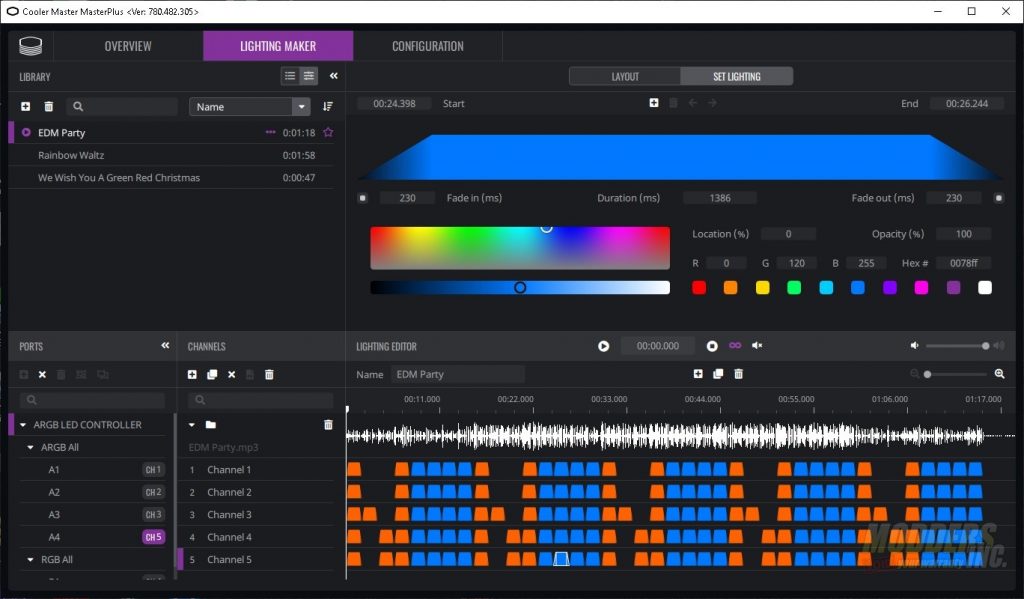Select the cyan color swatch
This screenshot has width=1024, height=599.
(826, 287)
